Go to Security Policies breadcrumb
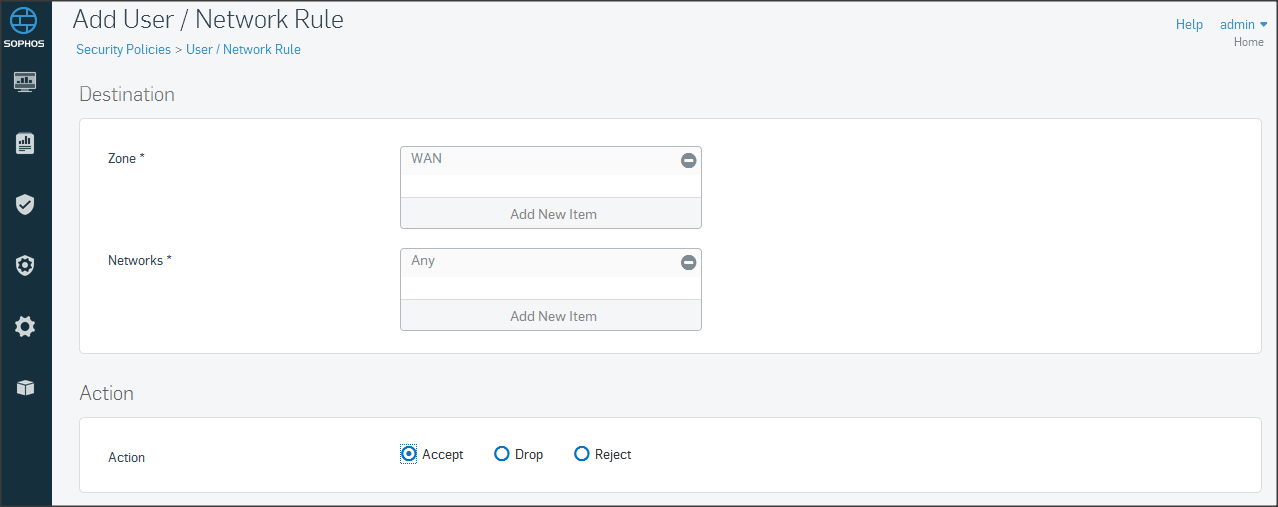The width and height of the screenshot is (1278, 507). pyautogui.click(x=123, y=49)
